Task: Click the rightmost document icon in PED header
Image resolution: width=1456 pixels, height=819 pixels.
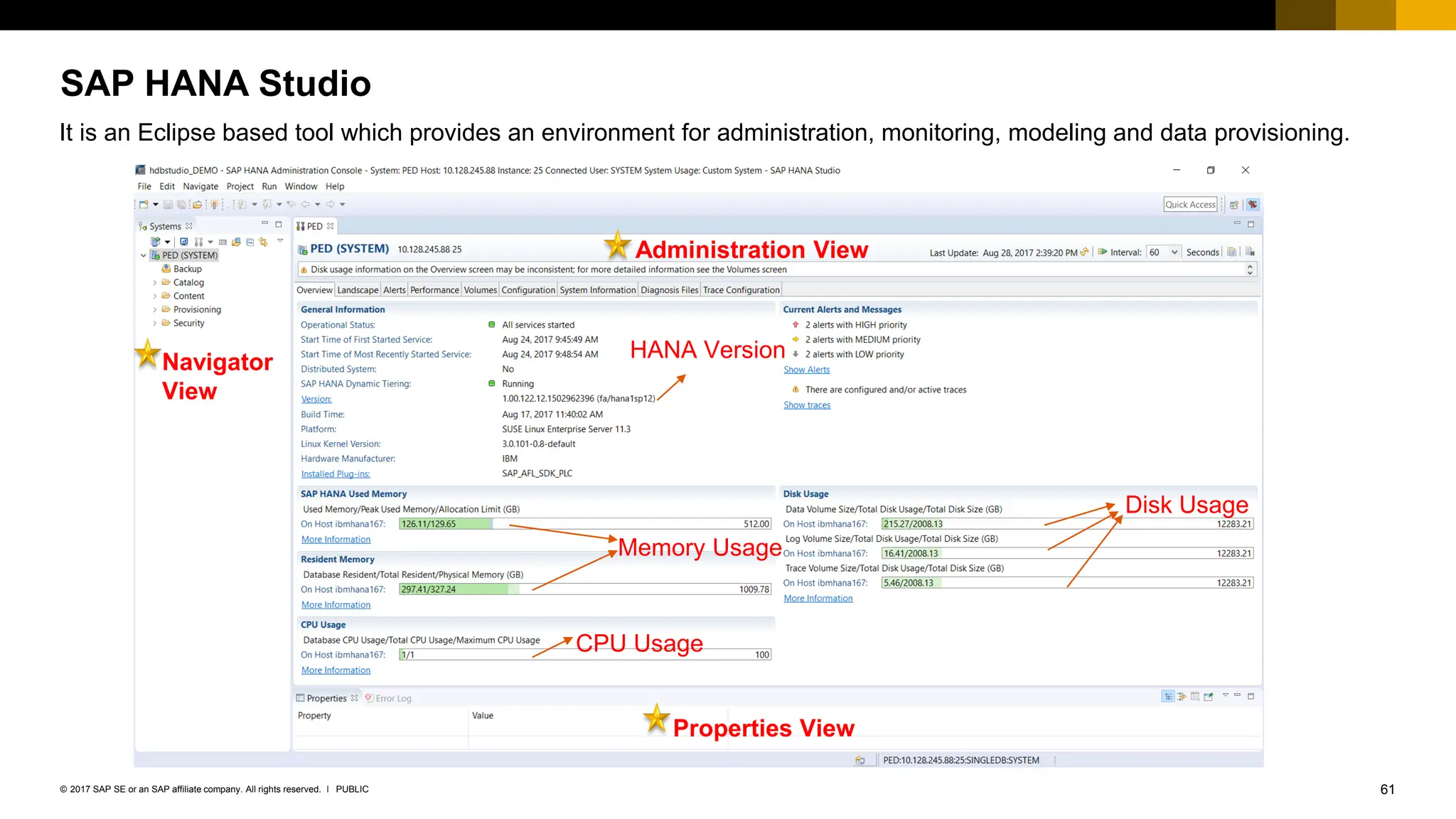Action: pos(1250,252)
